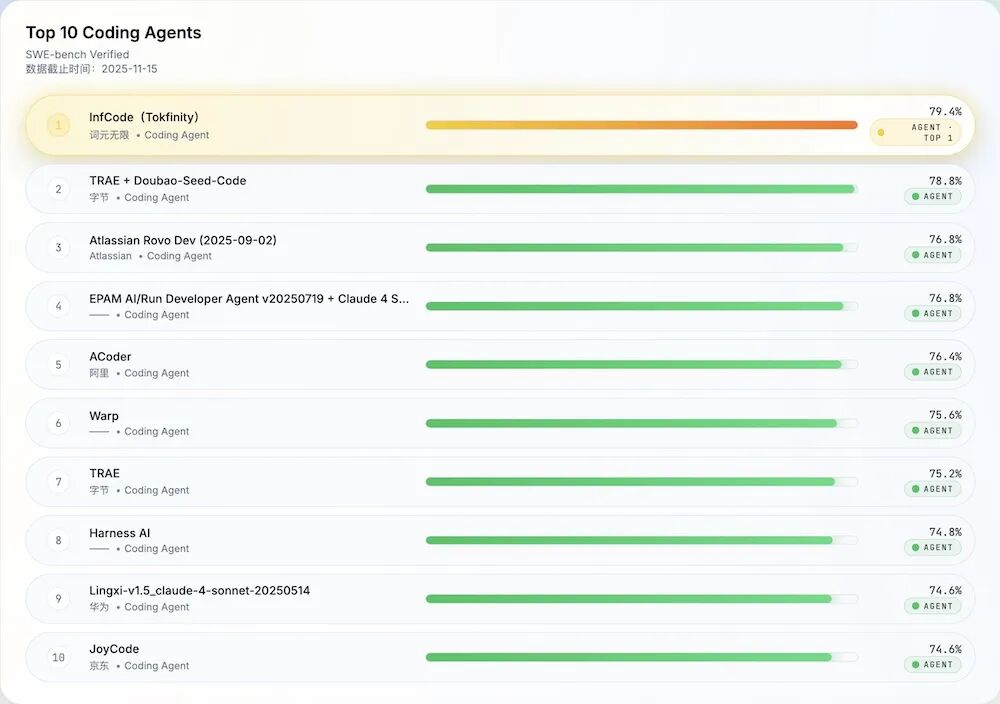Click the 79.4% score value

[945, 112]
